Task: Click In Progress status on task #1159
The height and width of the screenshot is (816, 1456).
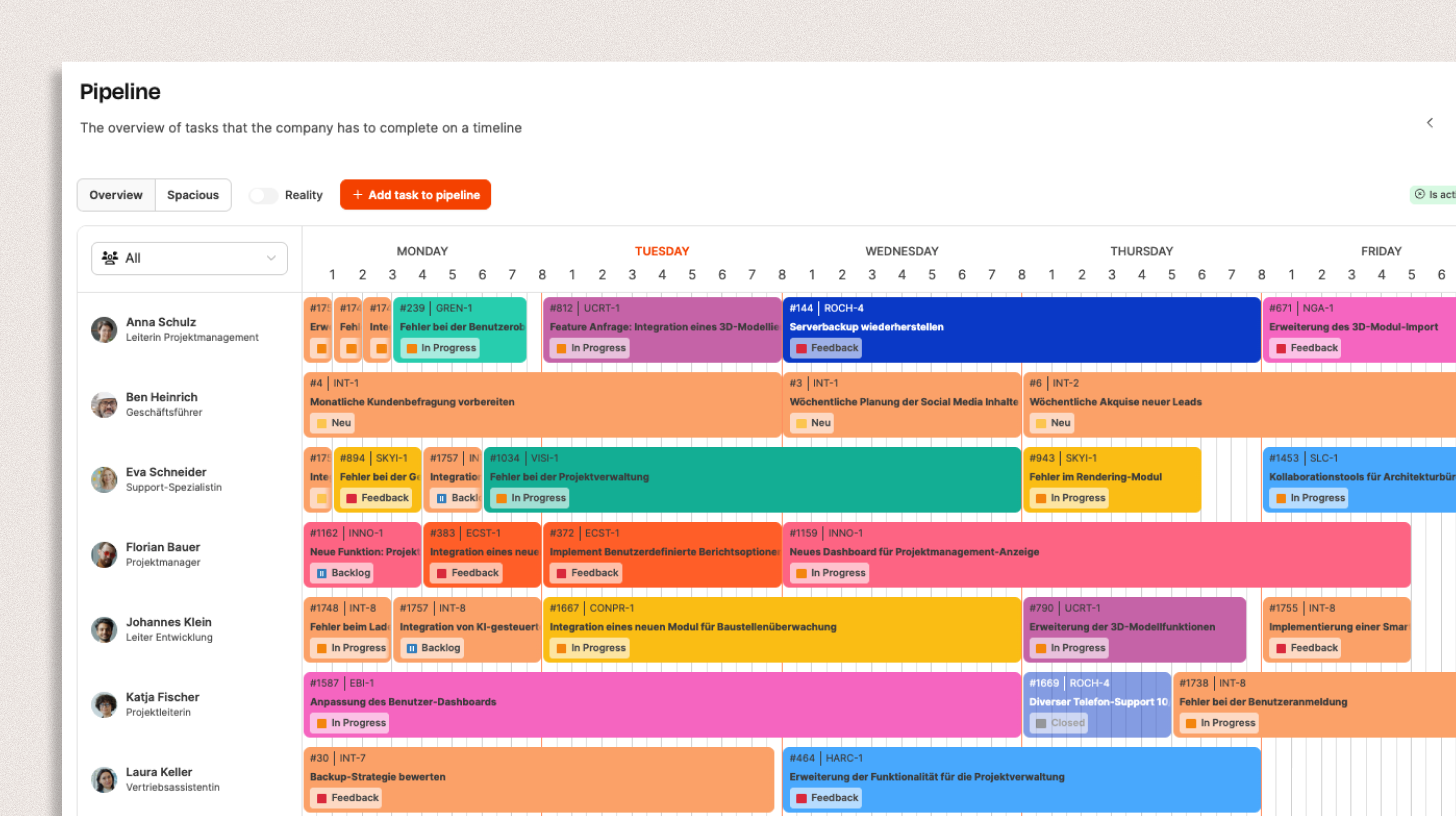Action: pos(830,573)
